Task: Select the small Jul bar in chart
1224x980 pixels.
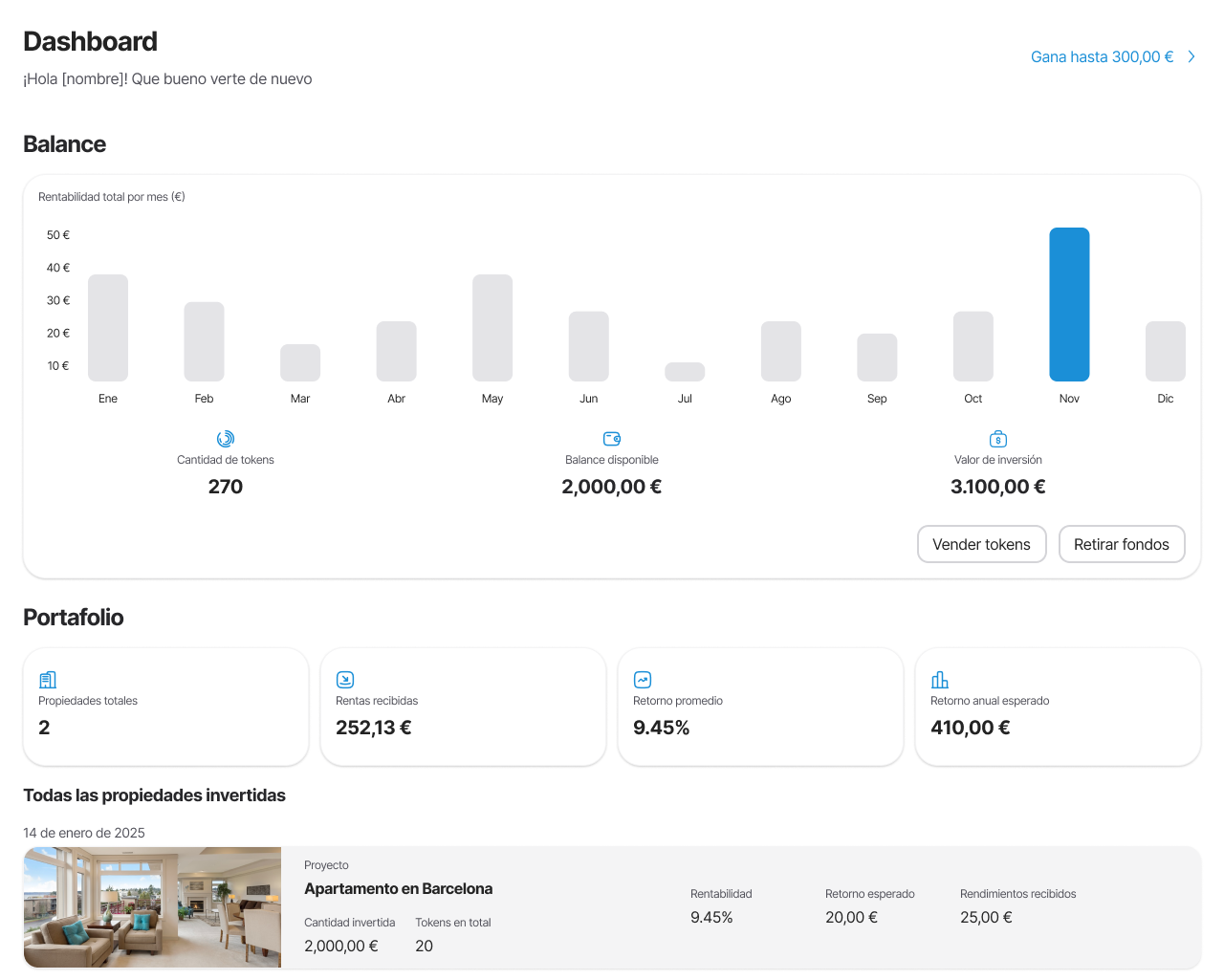Action: (x=685, y=372)
